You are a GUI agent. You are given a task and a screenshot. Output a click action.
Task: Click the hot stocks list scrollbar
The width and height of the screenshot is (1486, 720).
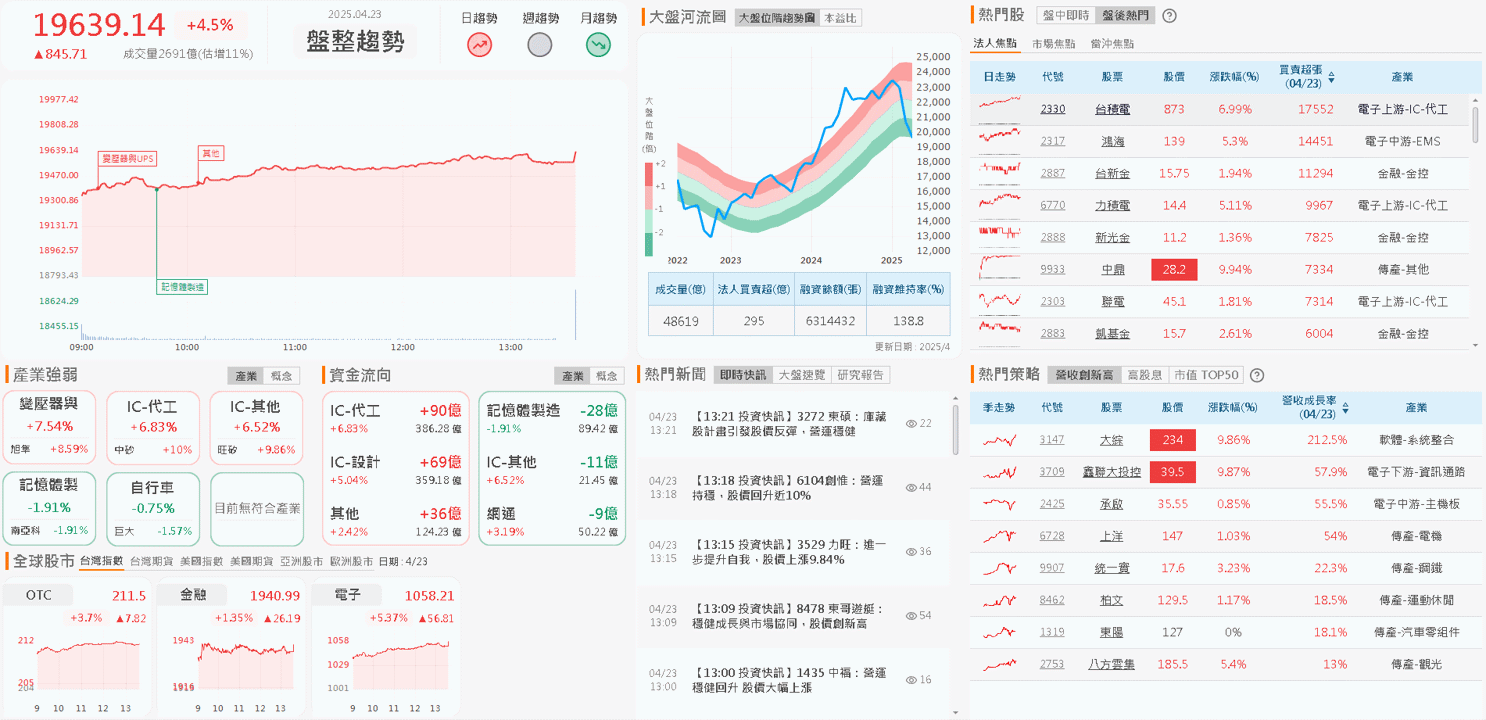pyautogui.click(x=1475, y=126)
